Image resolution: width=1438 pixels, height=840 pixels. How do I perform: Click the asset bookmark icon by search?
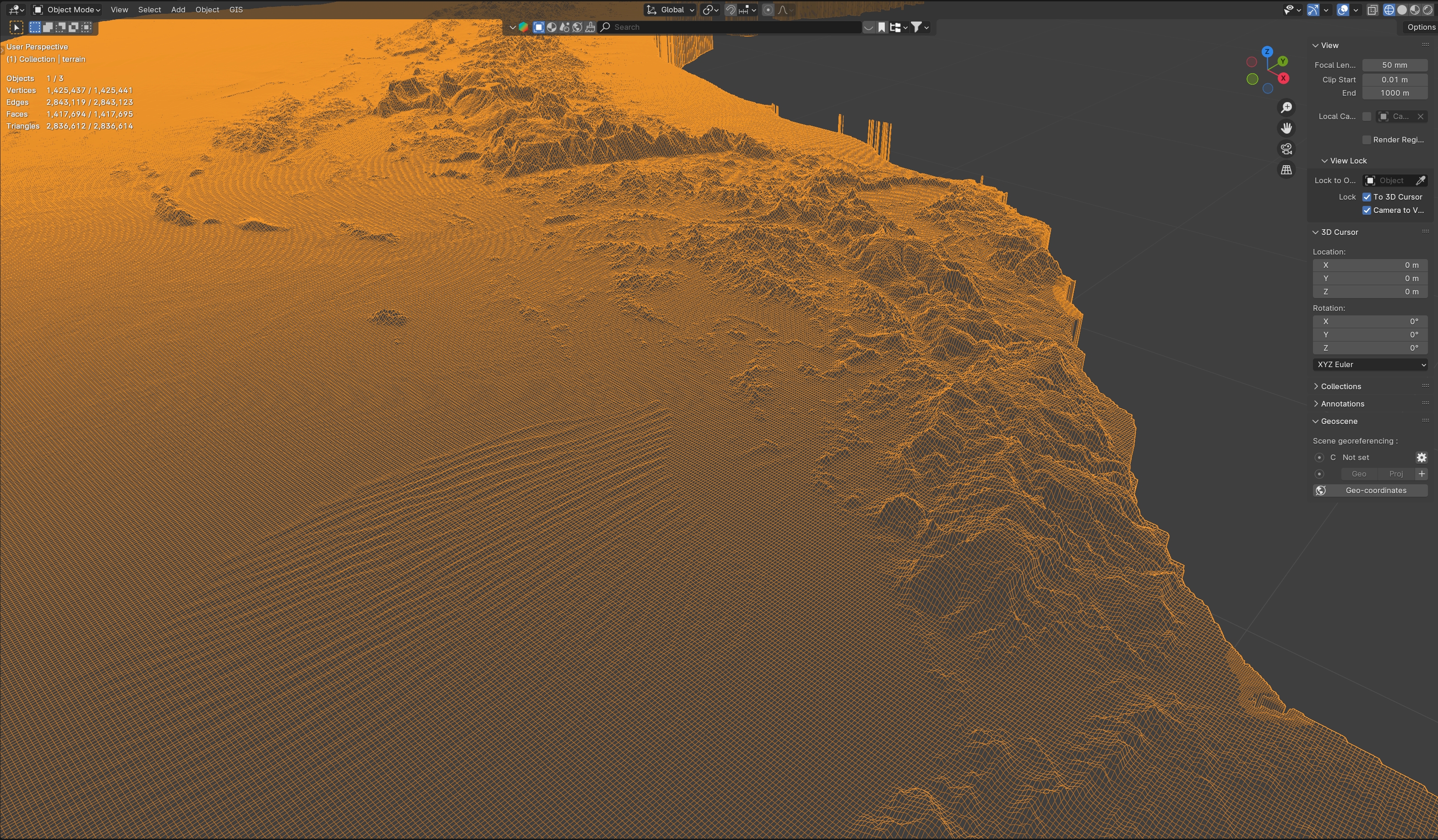tap(882, 27)
